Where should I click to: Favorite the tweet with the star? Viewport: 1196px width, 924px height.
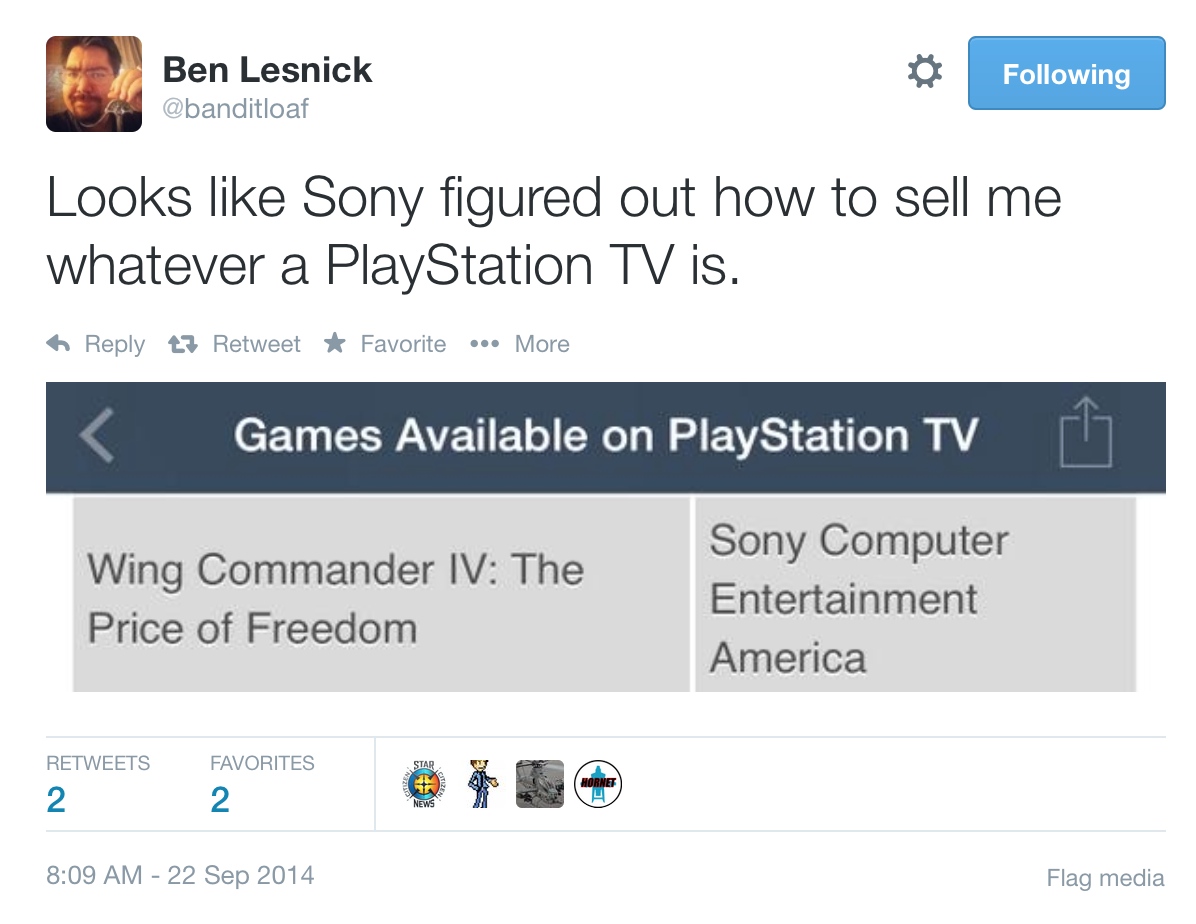[385, 344]
